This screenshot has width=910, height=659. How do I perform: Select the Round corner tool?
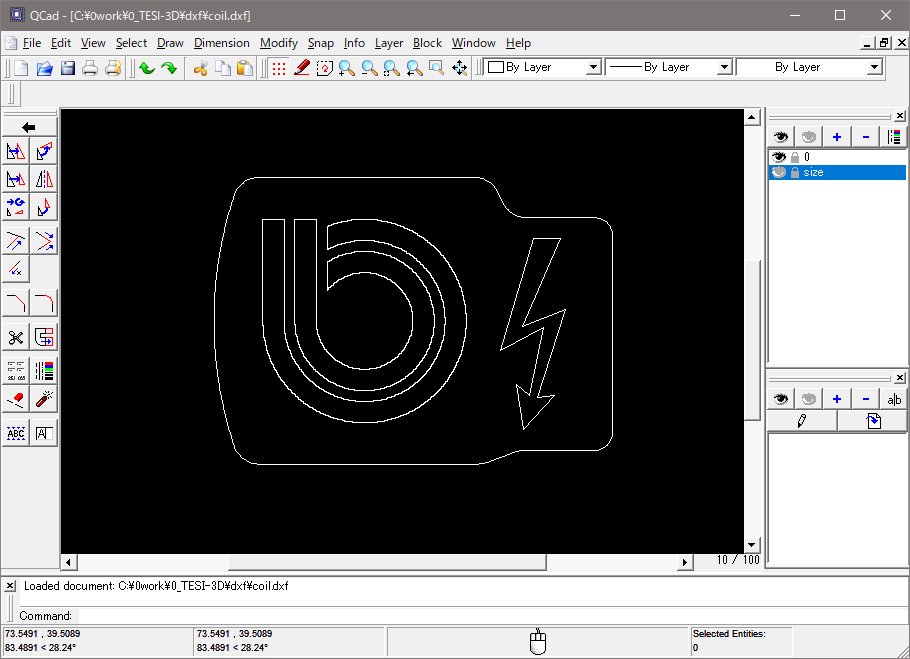click(44, 303)
